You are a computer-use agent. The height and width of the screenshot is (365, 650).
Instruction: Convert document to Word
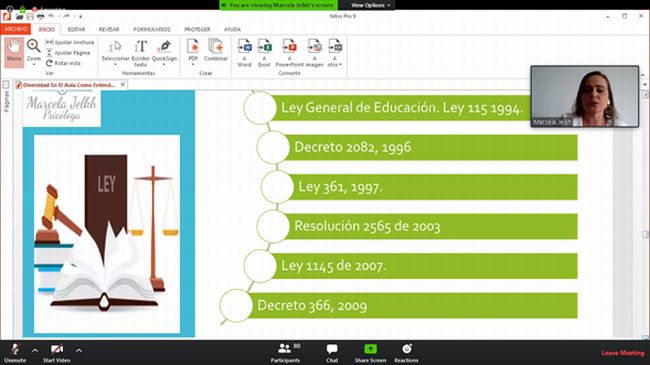[244, 53]
